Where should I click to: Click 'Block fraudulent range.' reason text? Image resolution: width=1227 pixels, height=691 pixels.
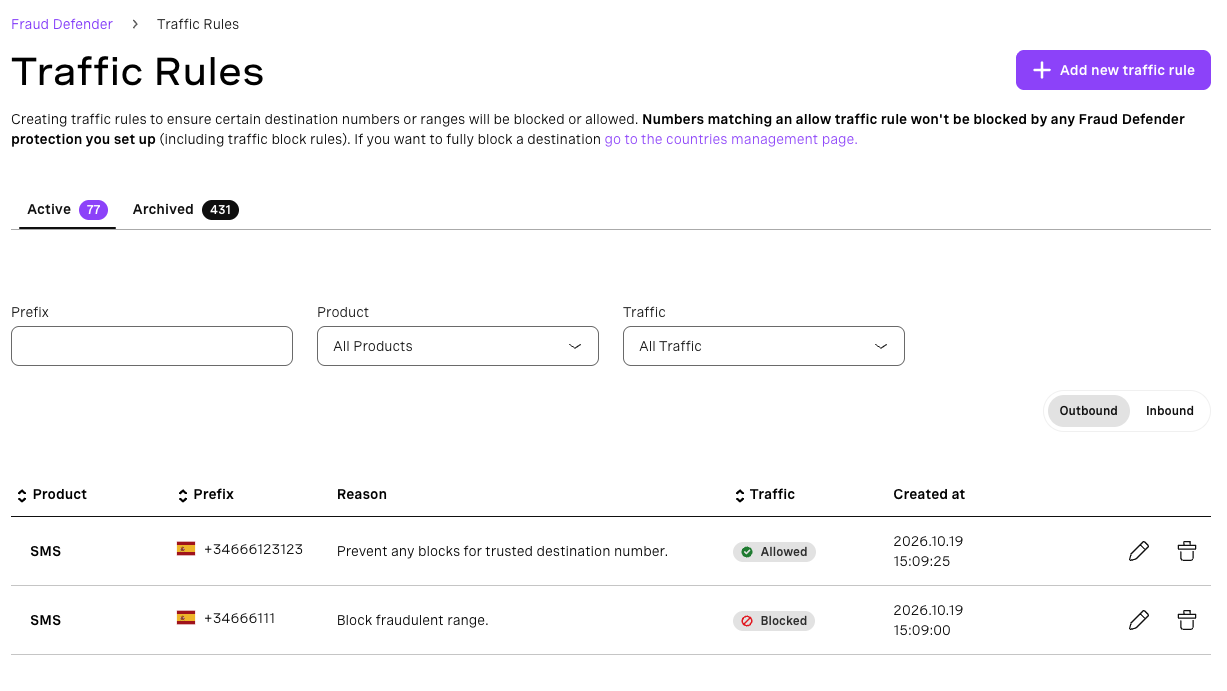(x=412, y=620)
